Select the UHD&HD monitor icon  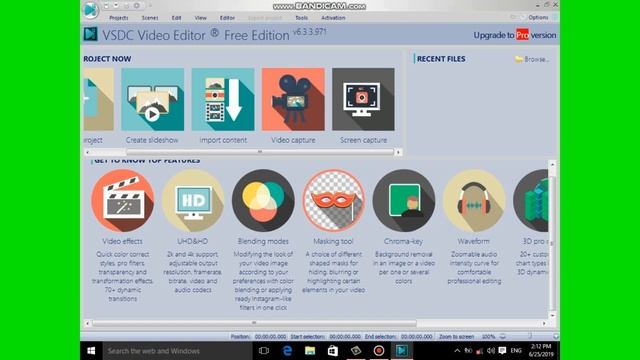(193, 200)
